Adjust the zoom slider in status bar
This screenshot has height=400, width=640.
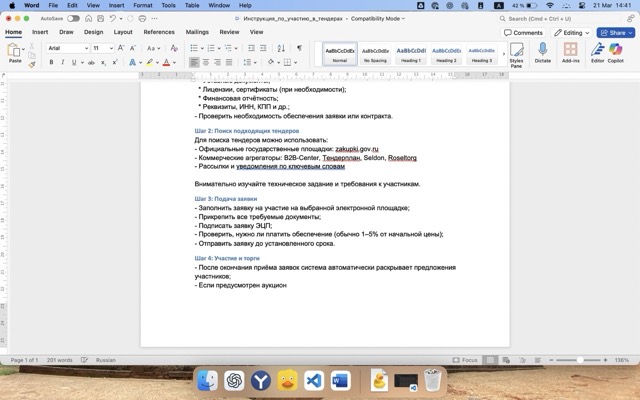pos(578,360)
